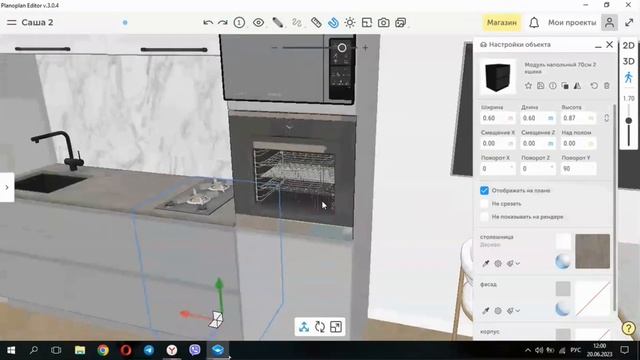Click столешница material sphere preview
The image size is (640, 360).
tap(563, 261)
